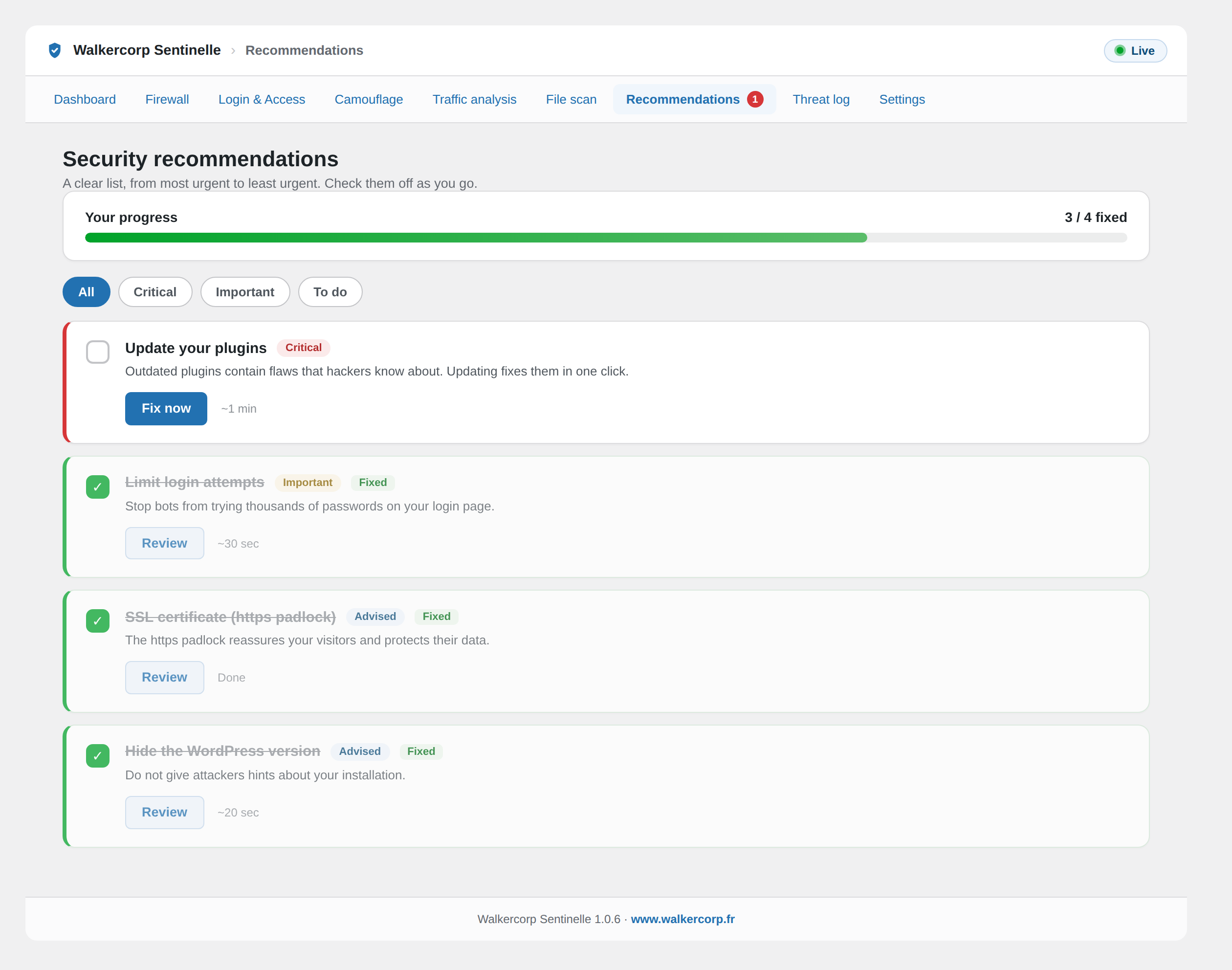The image size is (1232, 970).
Task: Click the Walkercorp Sentinelle shield logo
Action: click(x=54, y=50)
